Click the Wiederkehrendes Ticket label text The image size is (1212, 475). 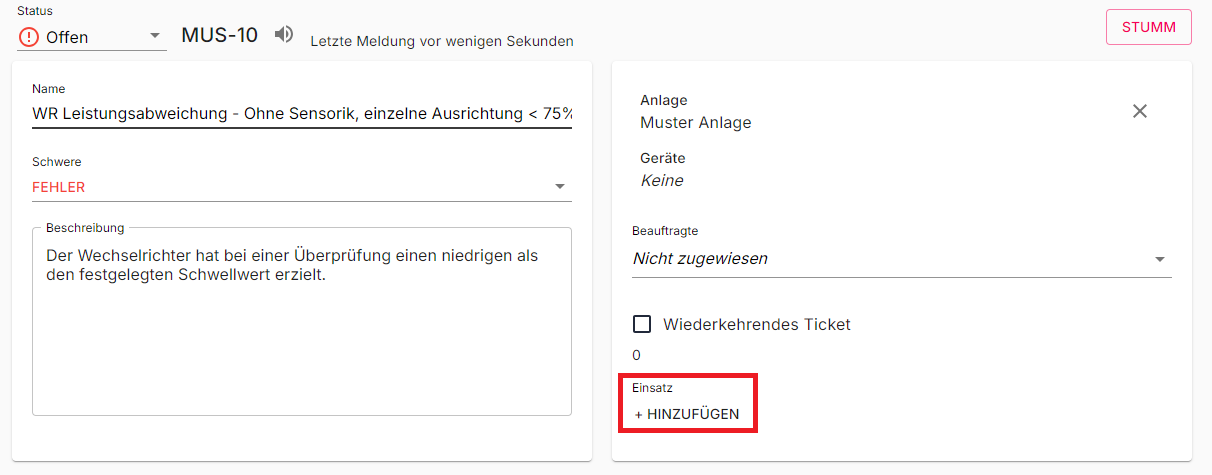coord(757,324)
